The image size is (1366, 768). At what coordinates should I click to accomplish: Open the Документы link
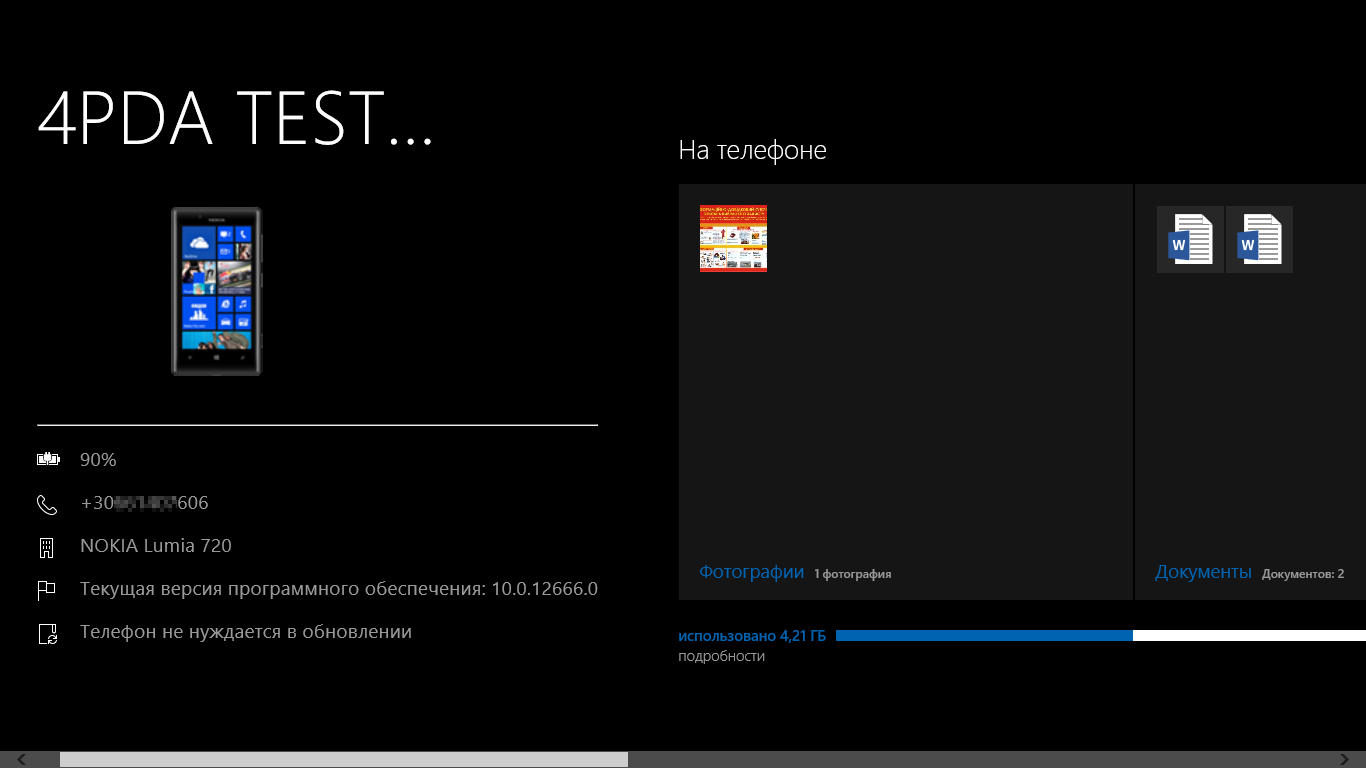[x=1203, y=572]
